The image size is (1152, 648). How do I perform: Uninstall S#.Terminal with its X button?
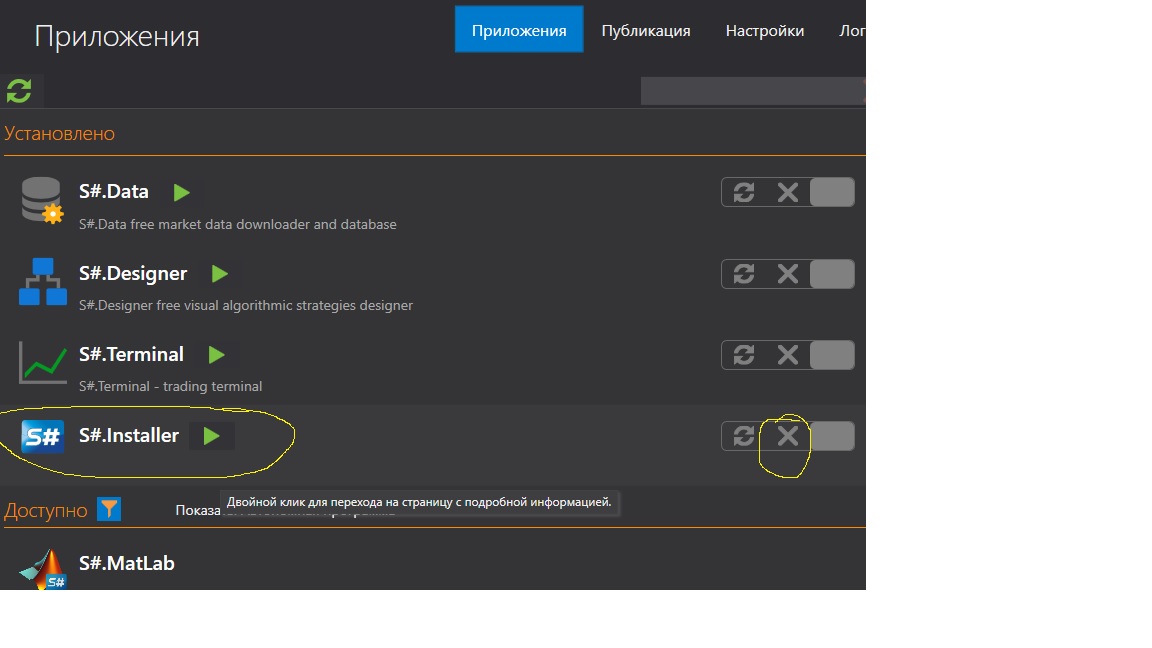point(788,355)
